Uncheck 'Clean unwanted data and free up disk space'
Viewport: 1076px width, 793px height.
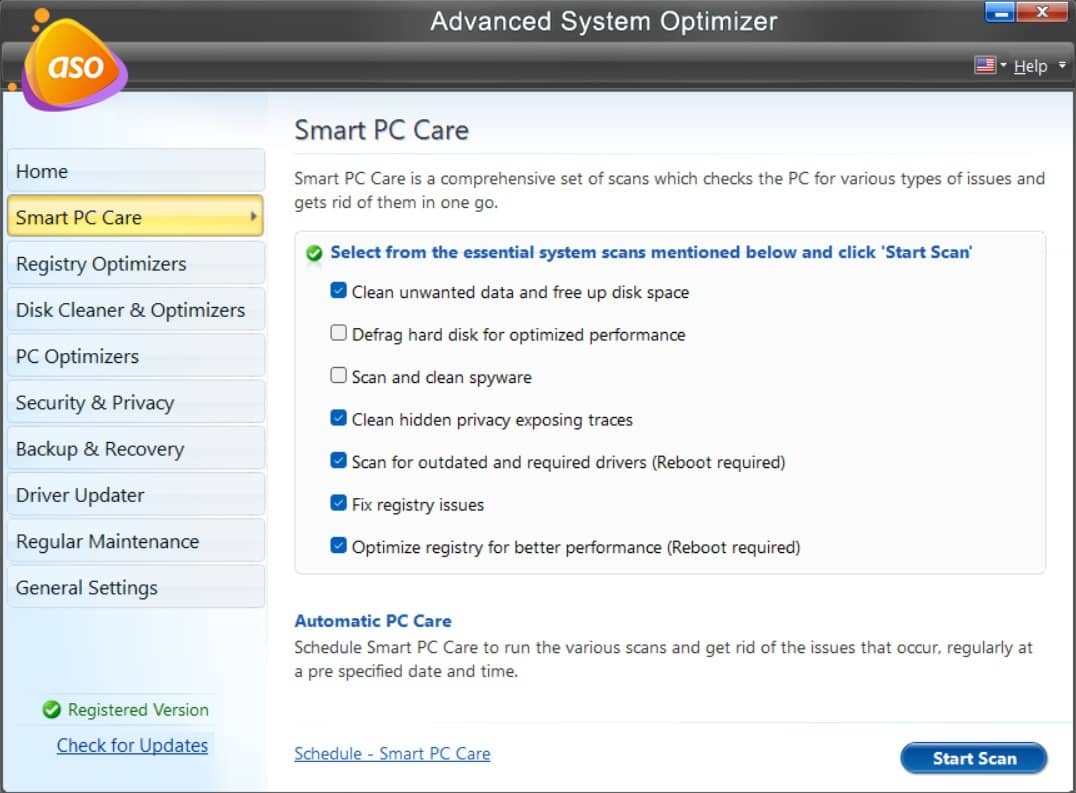point(339,292)
